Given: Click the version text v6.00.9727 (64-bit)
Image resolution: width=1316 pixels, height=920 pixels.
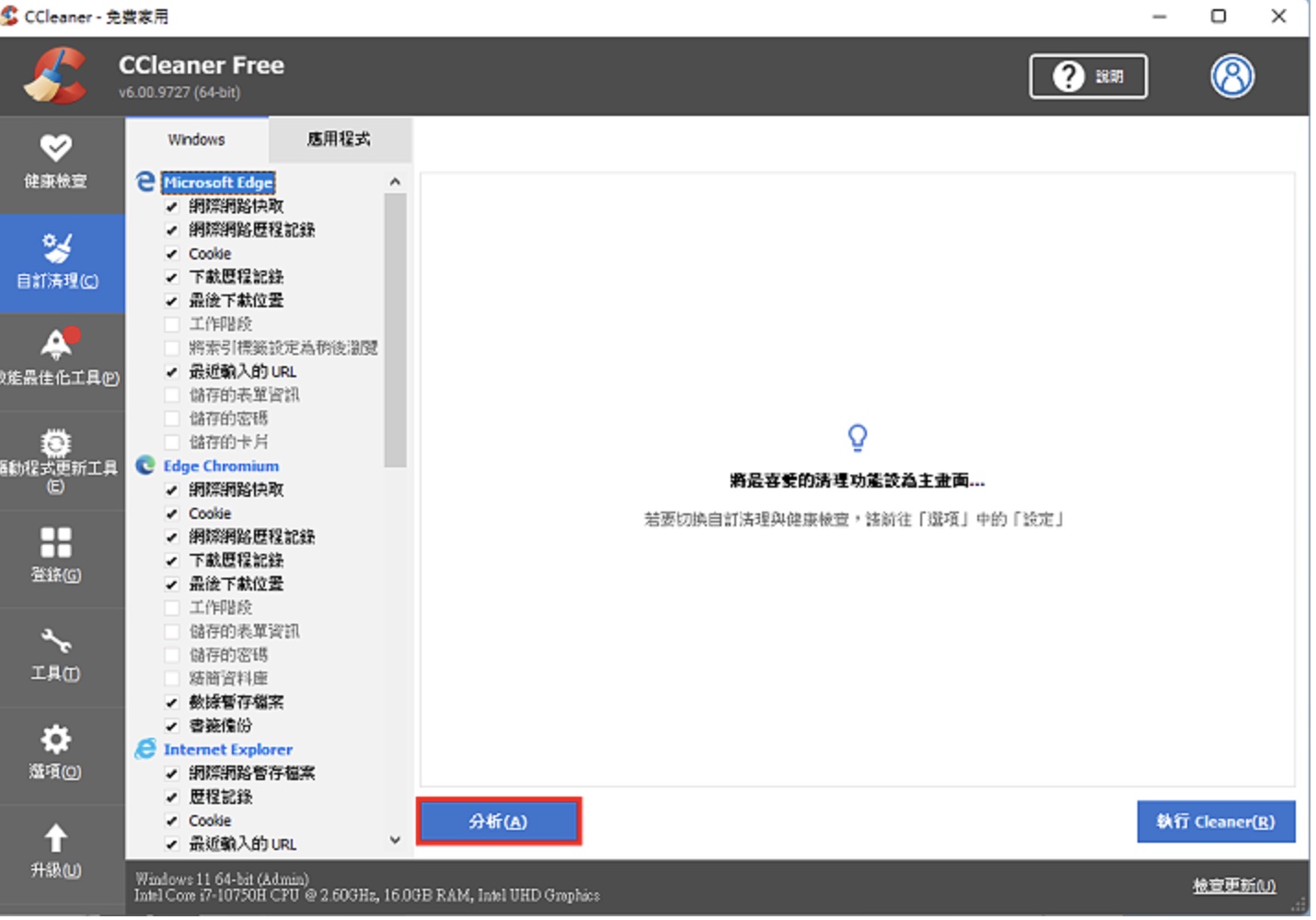Looking at the screenshot, I should (179, 92).
